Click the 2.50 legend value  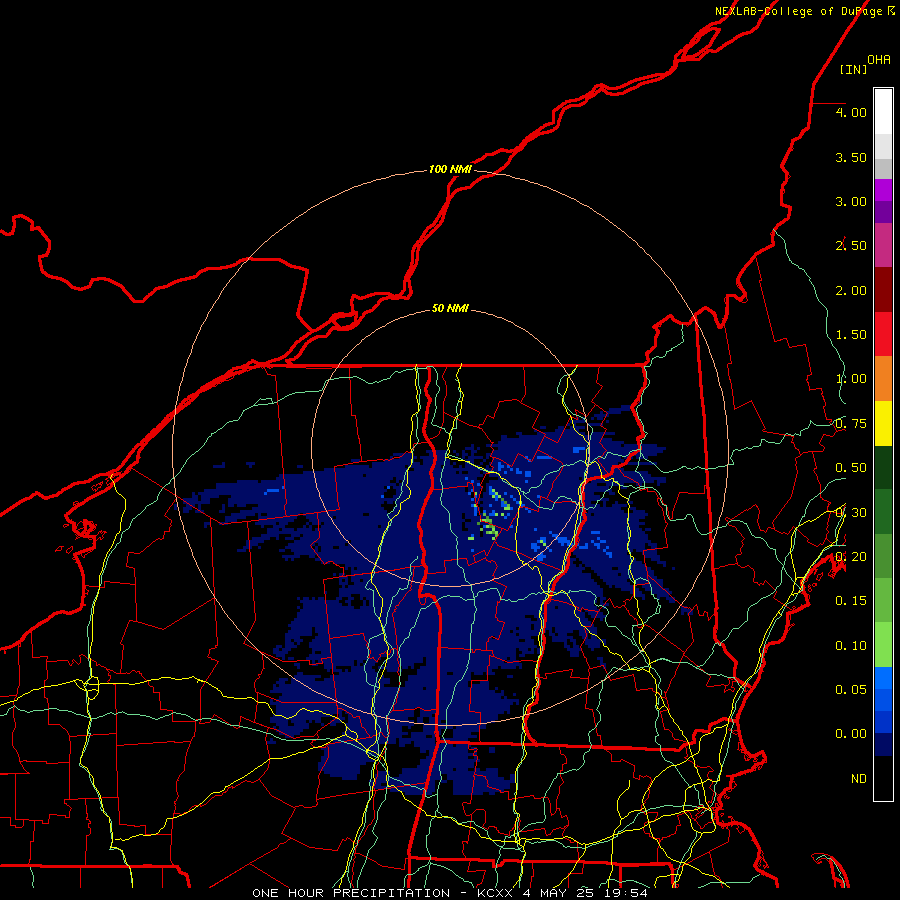click(x=851, y=246)
